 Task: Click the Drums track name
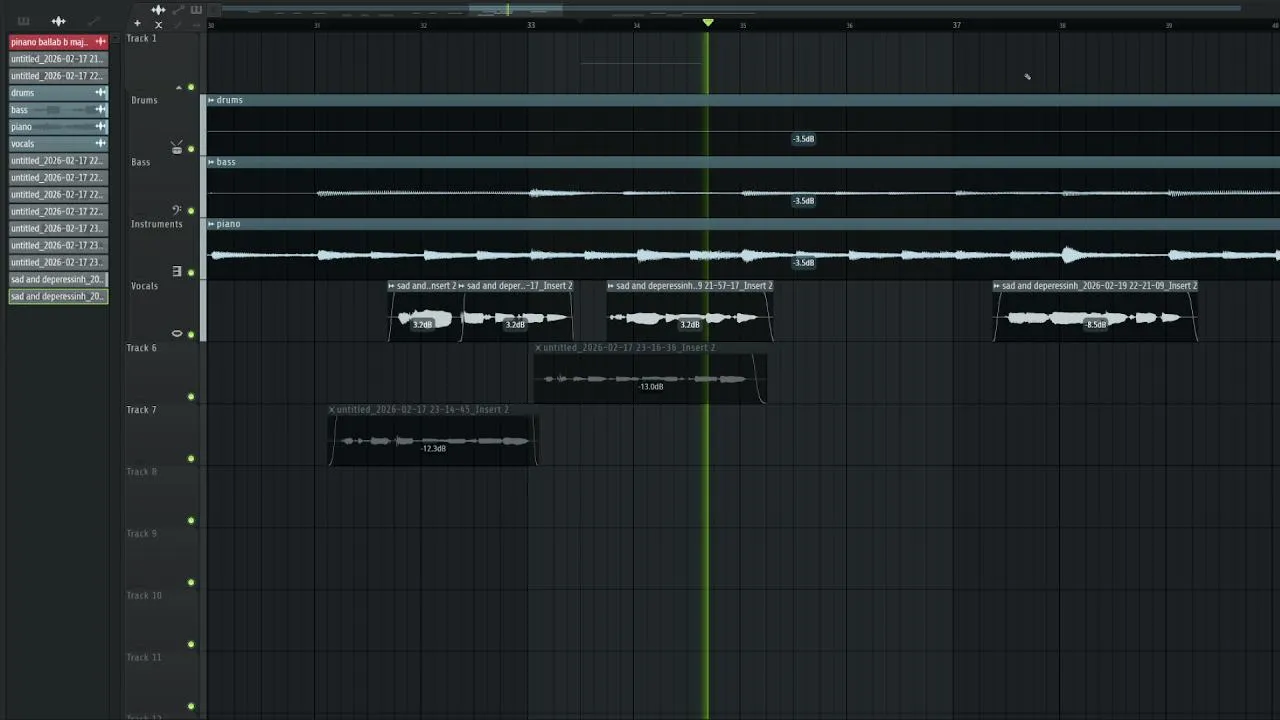144,100
